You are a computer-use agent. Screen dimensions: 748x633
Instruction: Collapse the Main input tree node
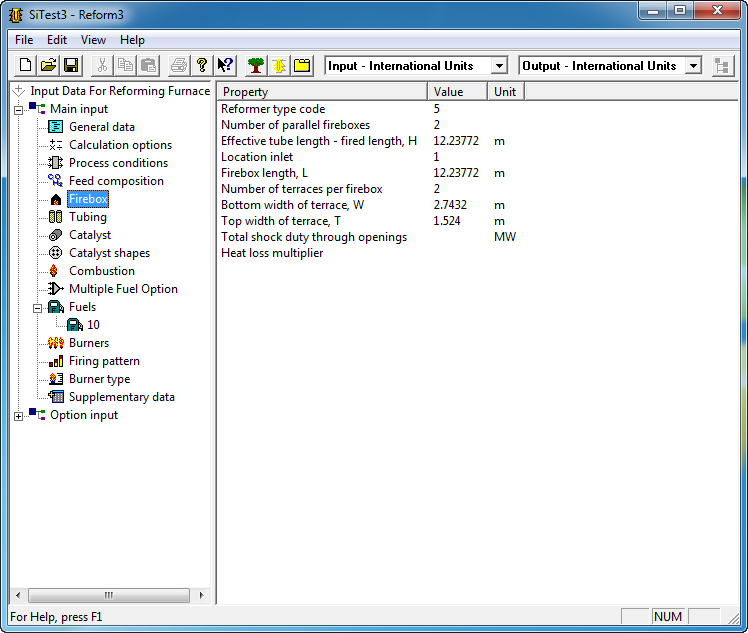tap(18, 110)
